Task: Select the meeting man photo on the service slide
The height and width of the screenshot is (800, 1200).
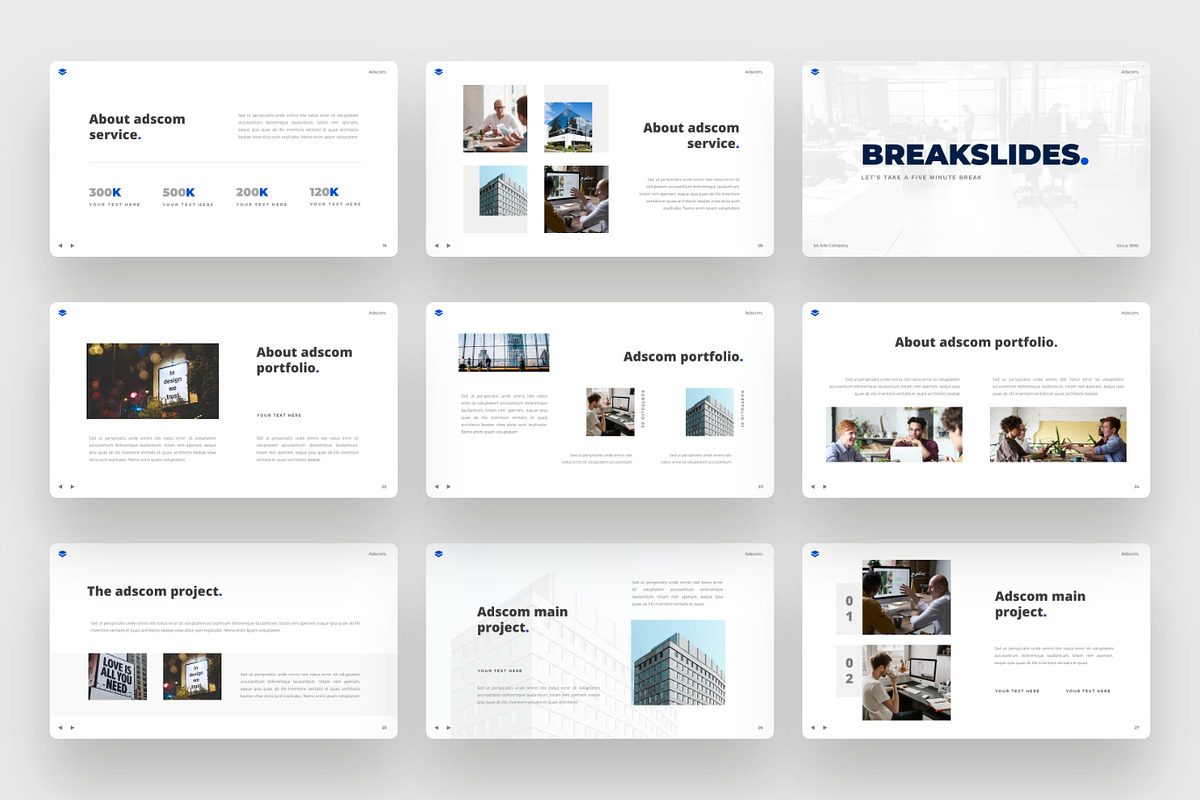Action: point(495,118)
